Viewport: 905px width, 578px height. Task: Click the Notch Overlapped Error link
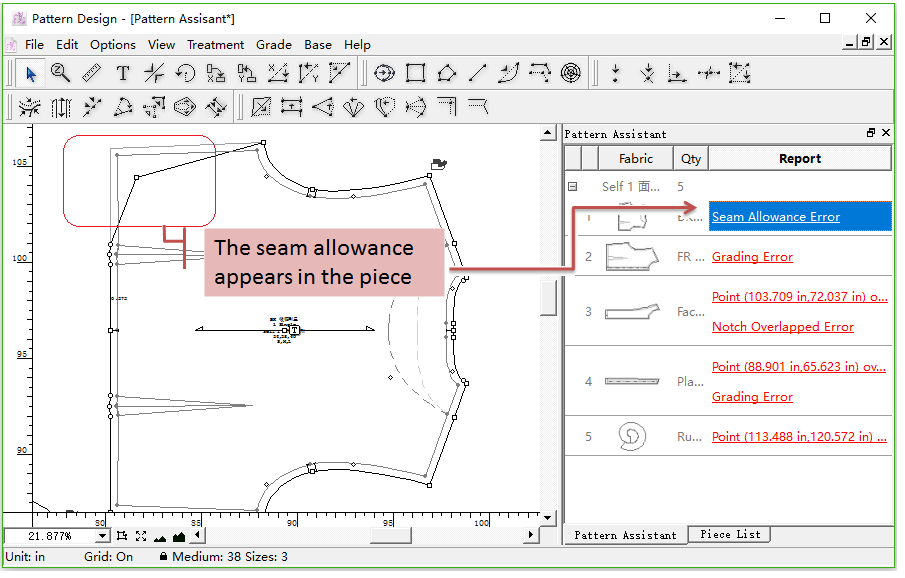(782, 327)
